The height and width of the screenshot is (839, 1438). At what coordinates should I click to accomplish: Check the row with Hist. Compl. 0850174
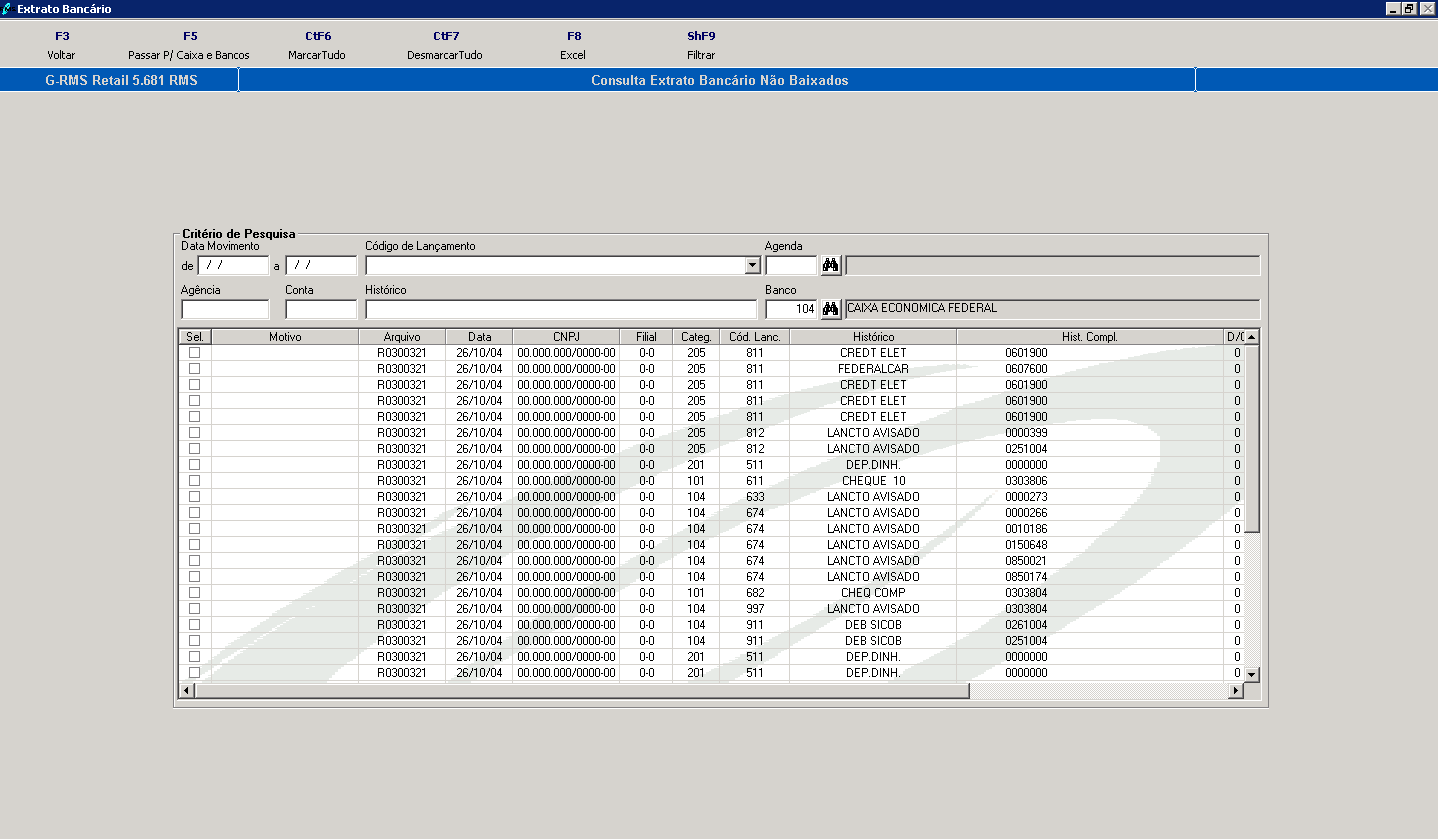[x=195, y=577]
